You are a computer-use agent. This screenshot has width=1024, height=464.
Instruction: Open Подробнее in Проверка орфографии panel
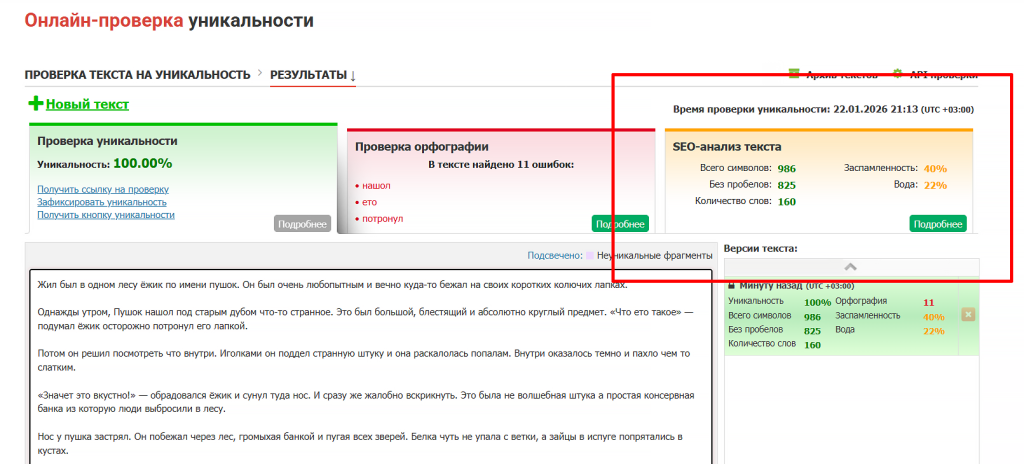click(x=620, y=224)
